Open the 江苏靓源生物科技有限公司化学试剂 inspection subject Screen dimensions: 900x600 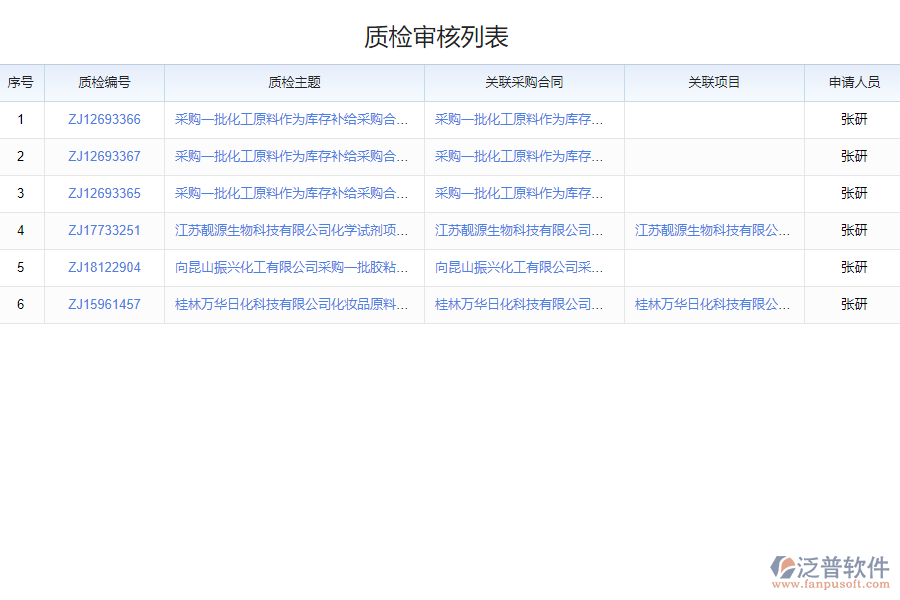(290, 230)
